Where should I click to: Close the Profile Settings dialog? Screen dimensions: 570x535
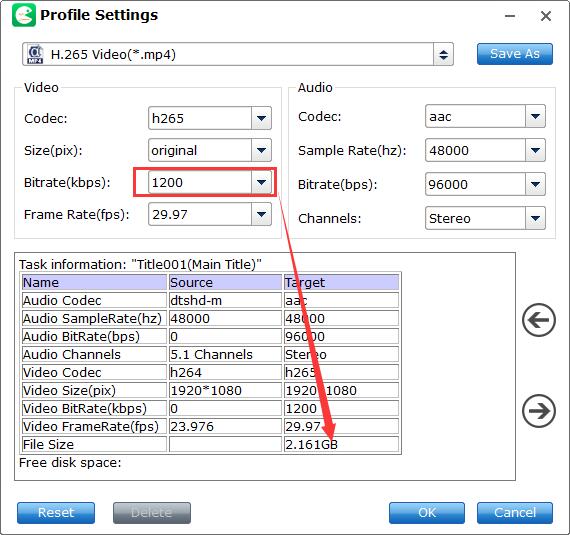[x=546, y=16]
